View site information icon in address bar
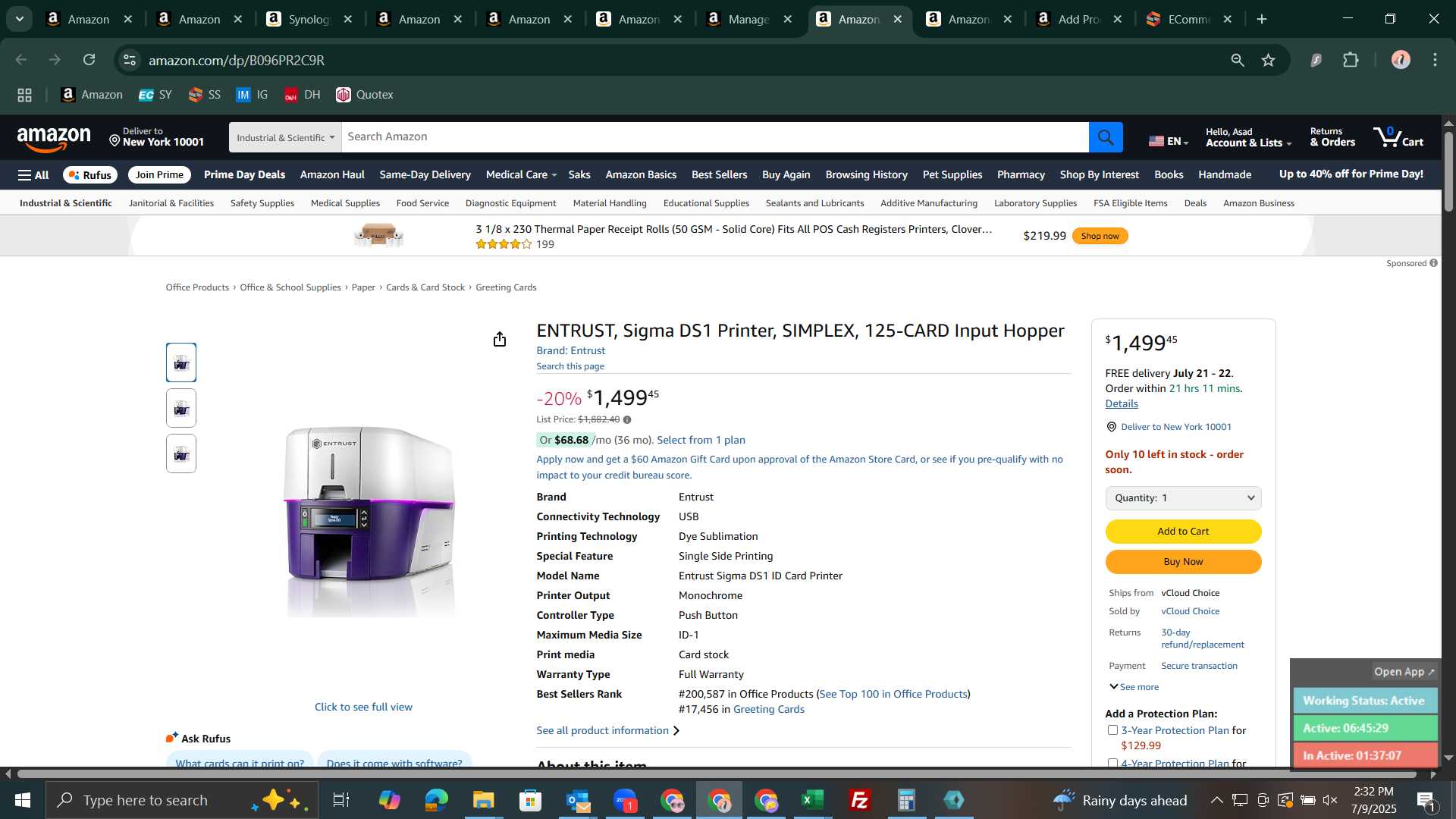Image resolution: width=1456 pixels, height=819 pixels. tap(130, 60)
